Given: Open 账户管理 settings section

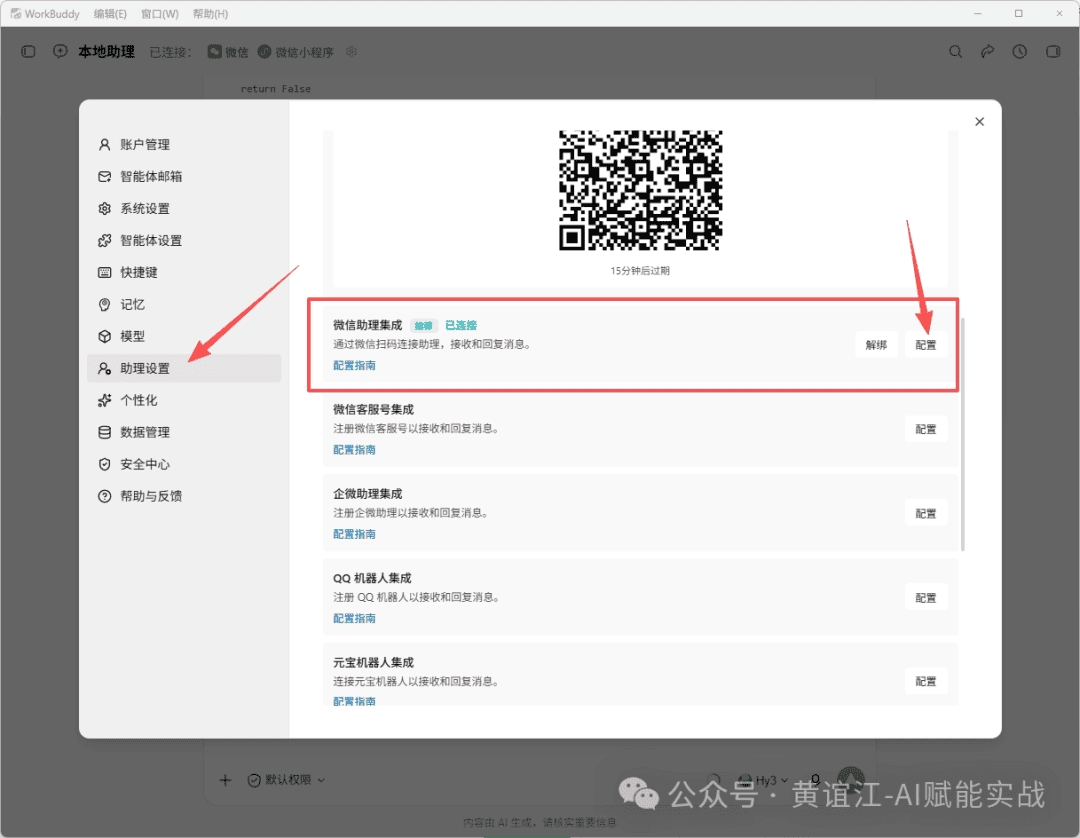Looking at the screenshot, I should click(x=184, y=145).
